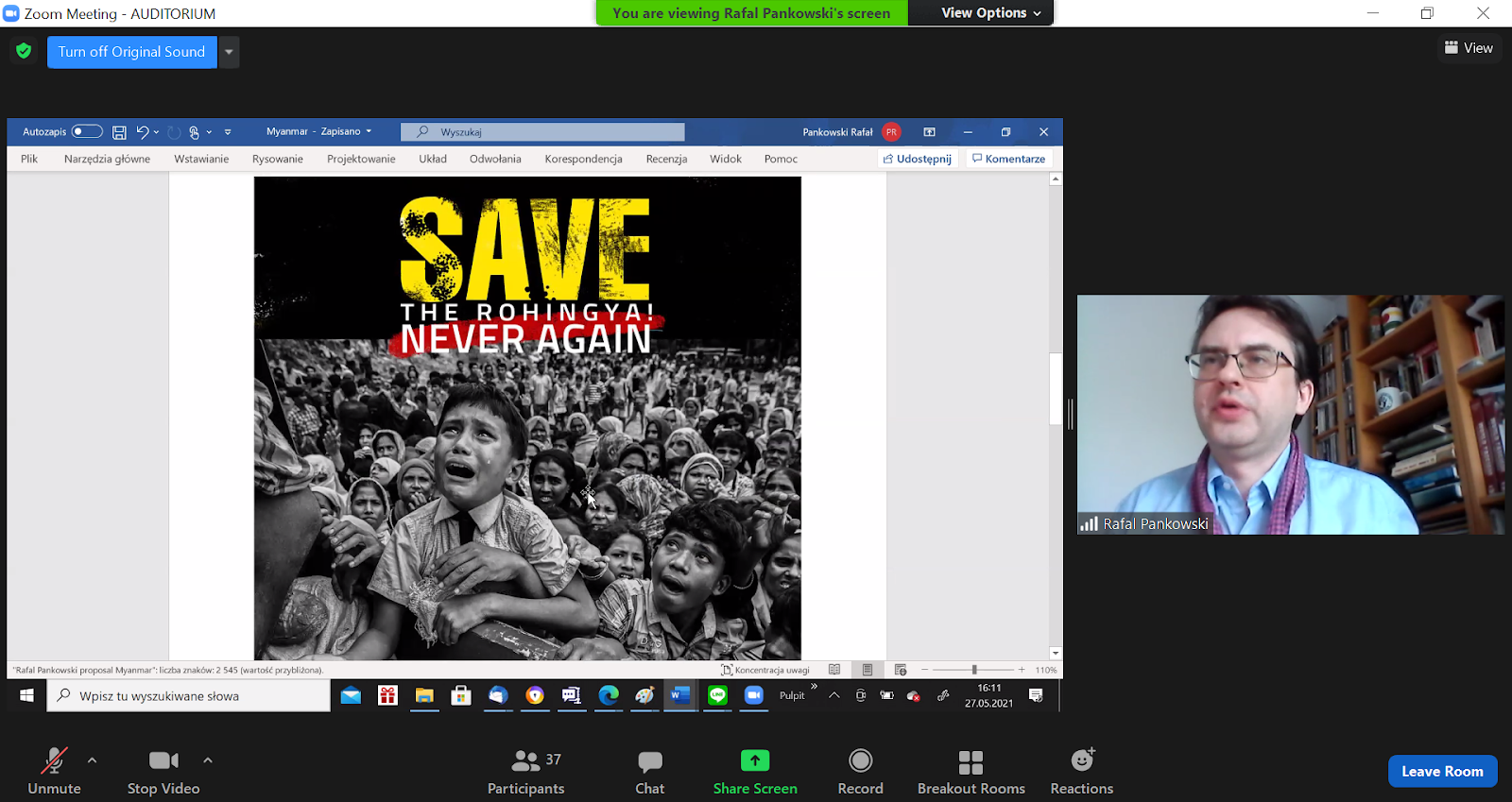
Task: Click the green encryption shield icon
Action: tap(24, 51)
